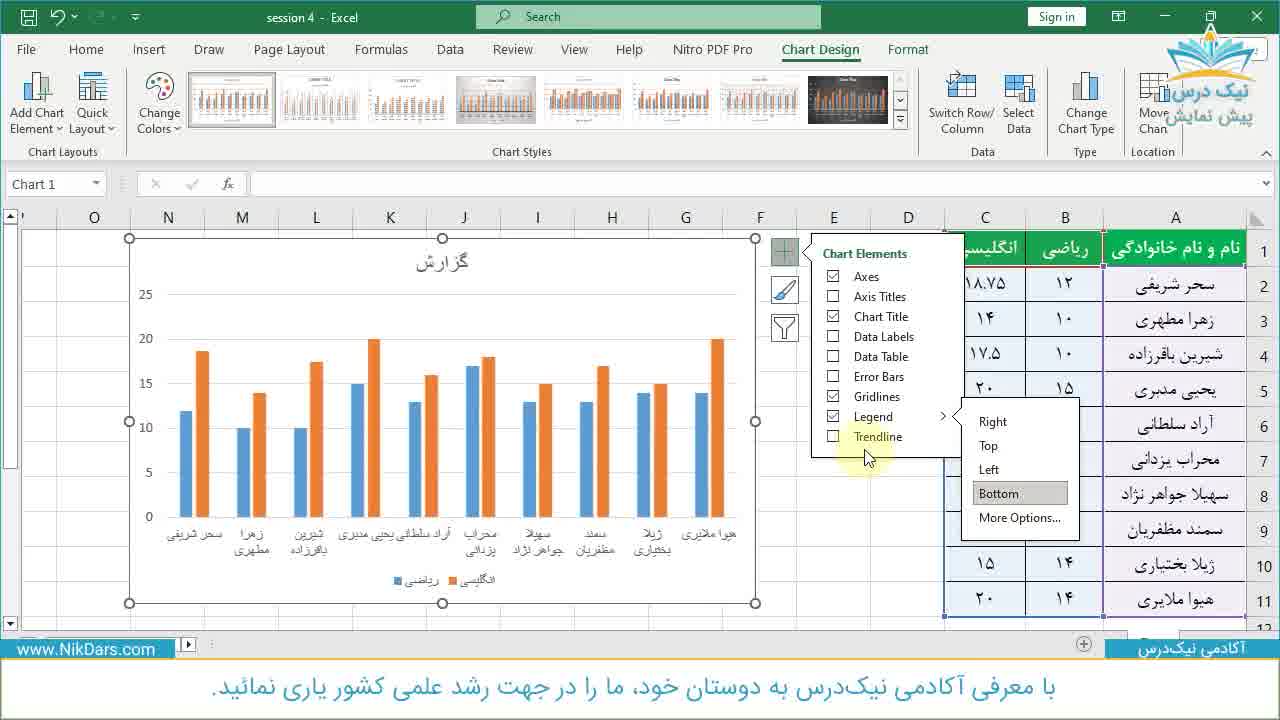Enable the Trendline checkbox

click(835, 436)
